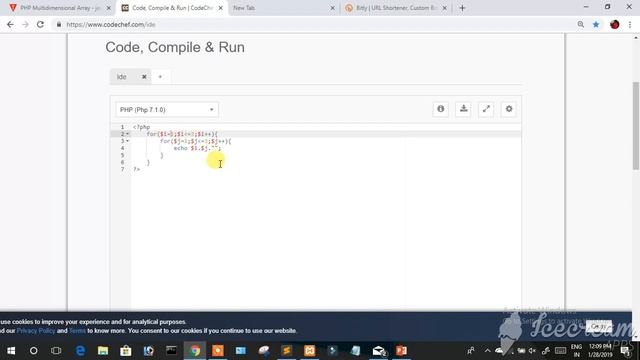Open the clock and date flyout
Screen dimensions: 640x360
(x=600, y=351)
